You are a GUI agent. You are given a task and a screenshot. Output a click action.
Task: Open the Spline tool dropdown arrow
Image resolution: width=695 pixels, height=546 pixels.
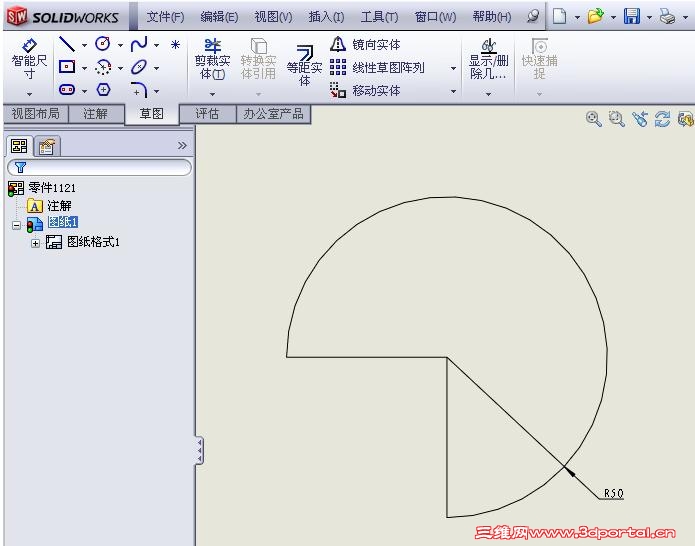click(156, 45)
